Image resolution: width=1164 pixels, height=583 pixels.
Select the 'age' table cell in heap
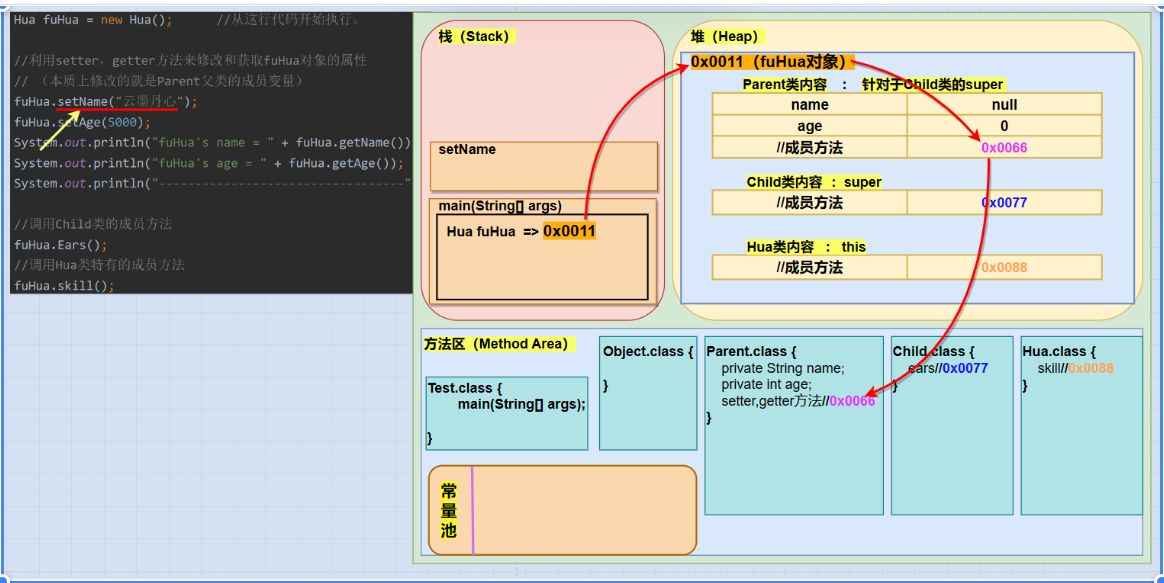[x=809, y=126]
